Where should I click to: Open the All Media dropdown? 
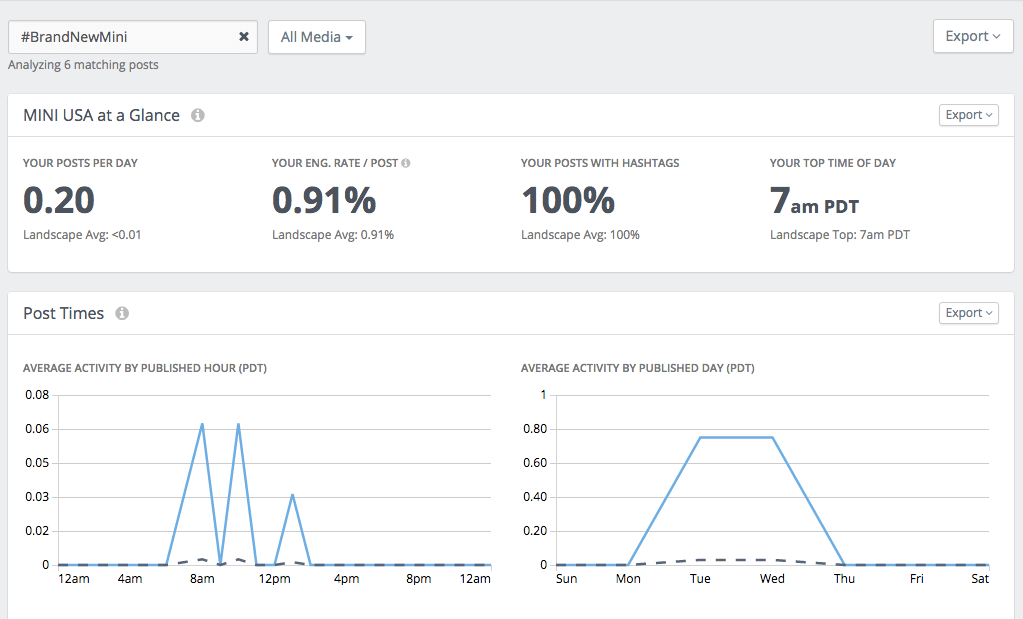(316, 37)
